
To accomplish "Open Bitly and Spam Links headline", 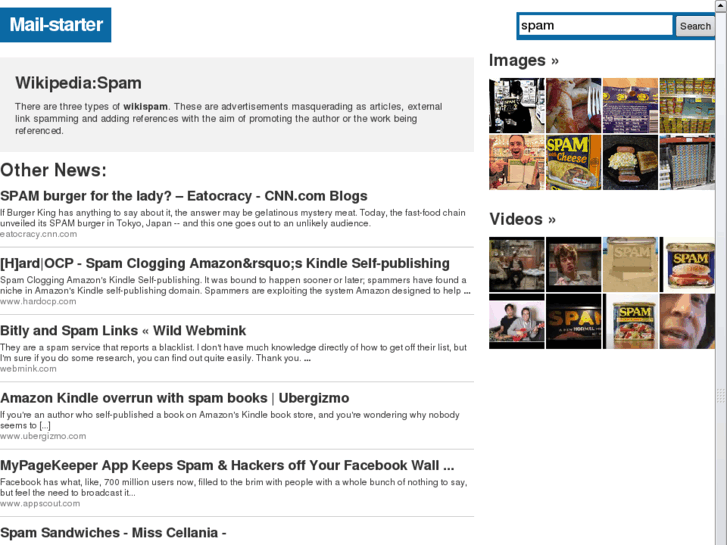I will pyautogui.click(x=123, y=330).
